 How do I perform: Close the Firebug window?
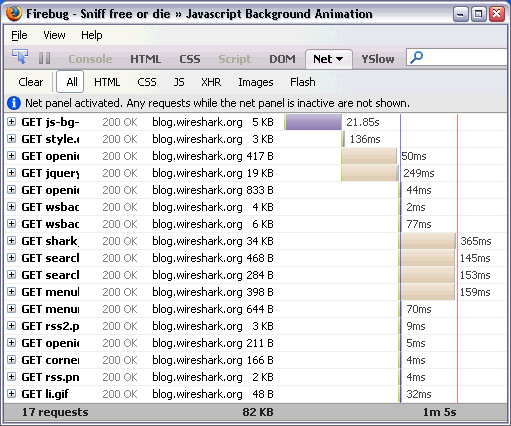coord(496,14)
